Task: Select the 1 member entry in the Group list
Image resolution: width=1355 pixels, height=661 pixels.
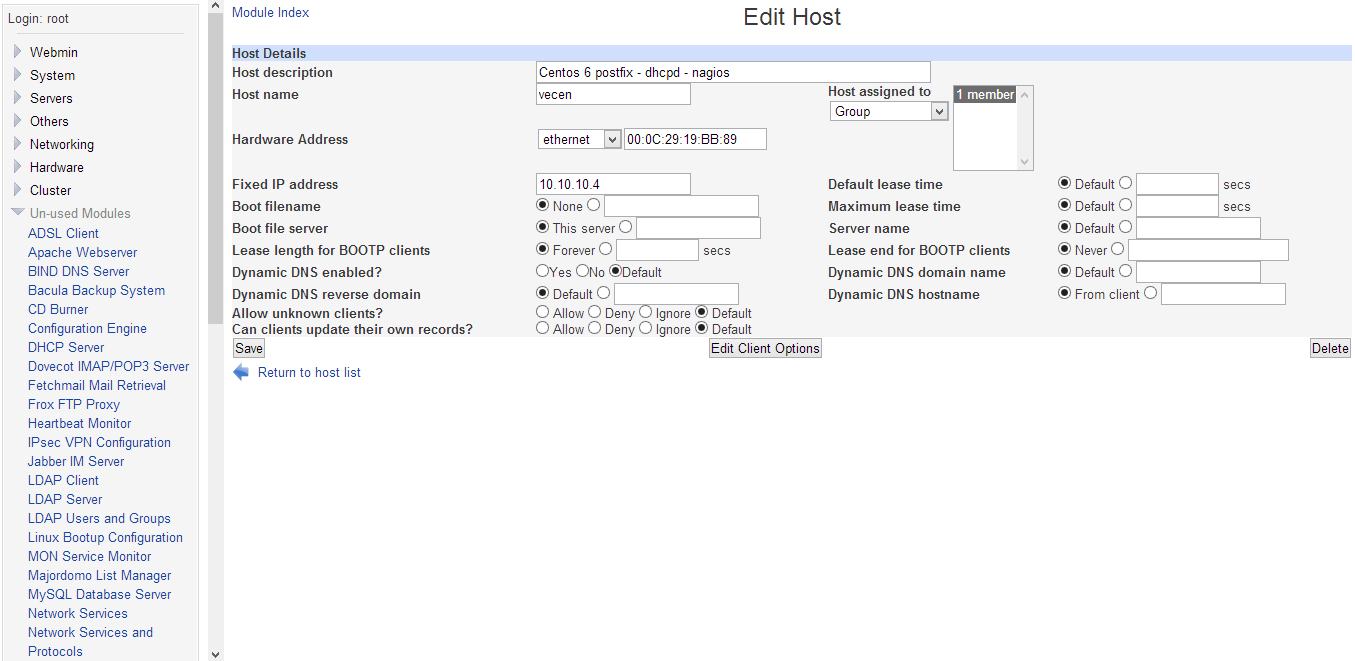Action: (983, 94)
